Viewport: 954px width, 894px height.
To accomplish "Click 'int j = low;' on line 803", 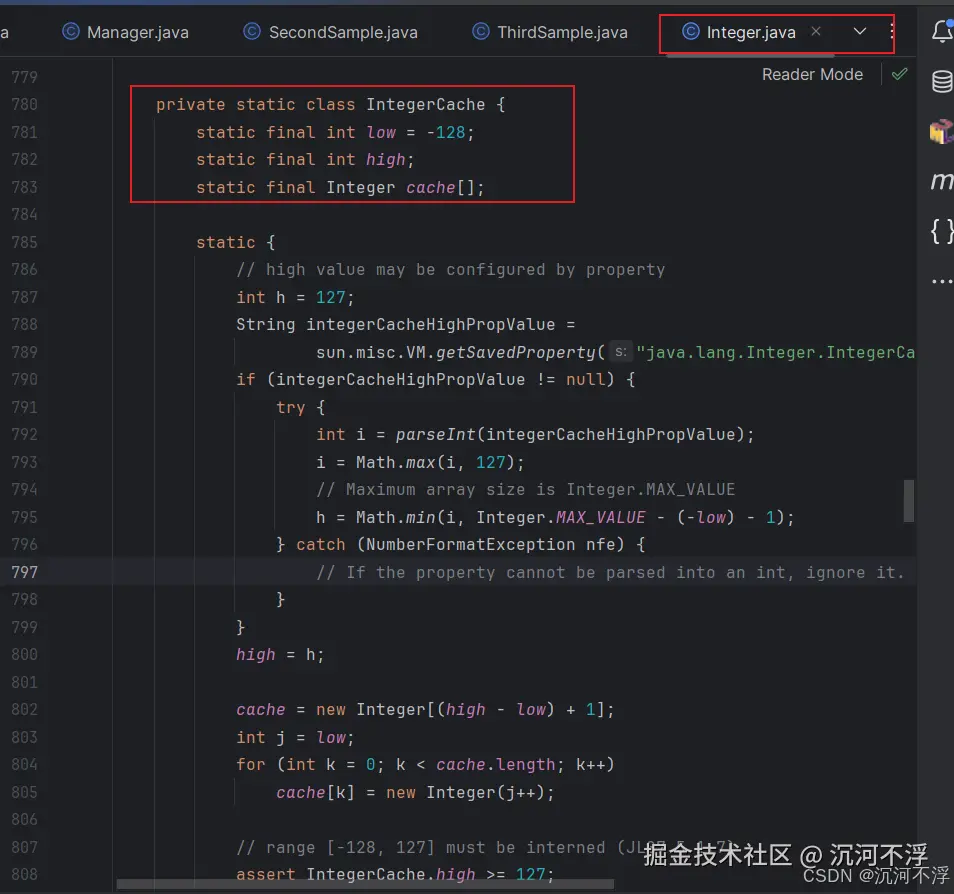I will point(295,738).
